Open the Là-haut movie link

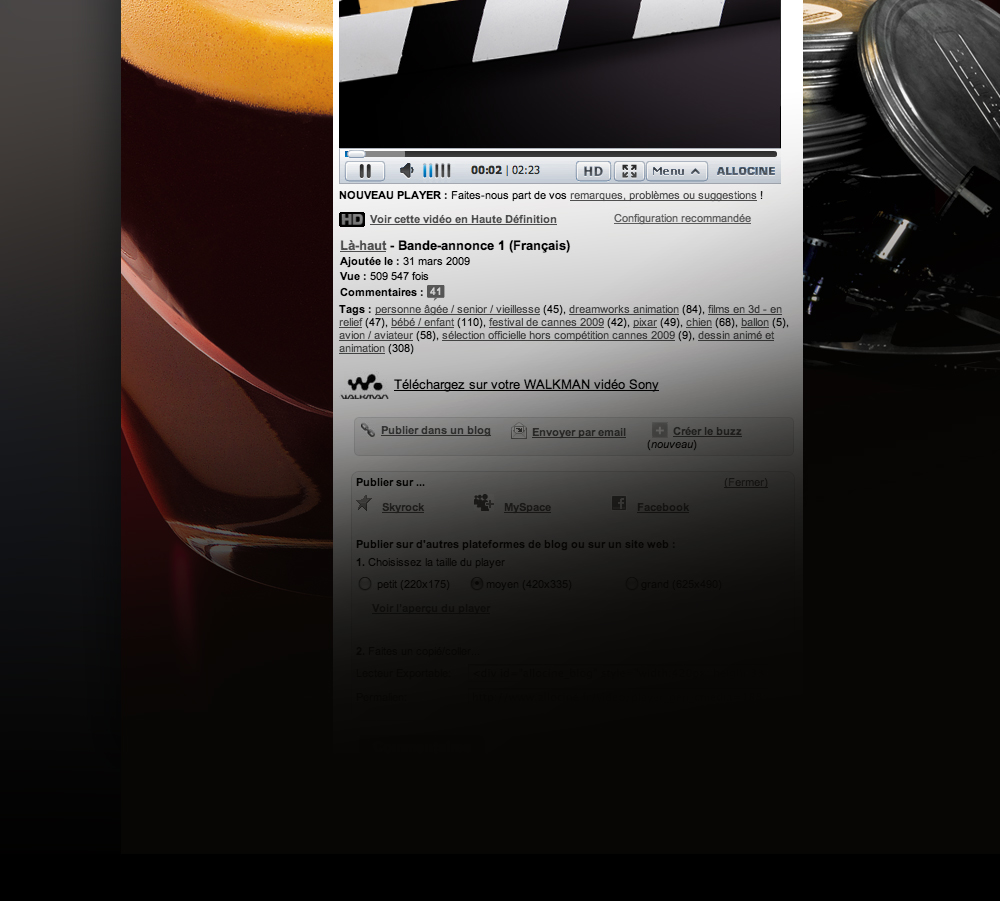[x=364, y=245]
